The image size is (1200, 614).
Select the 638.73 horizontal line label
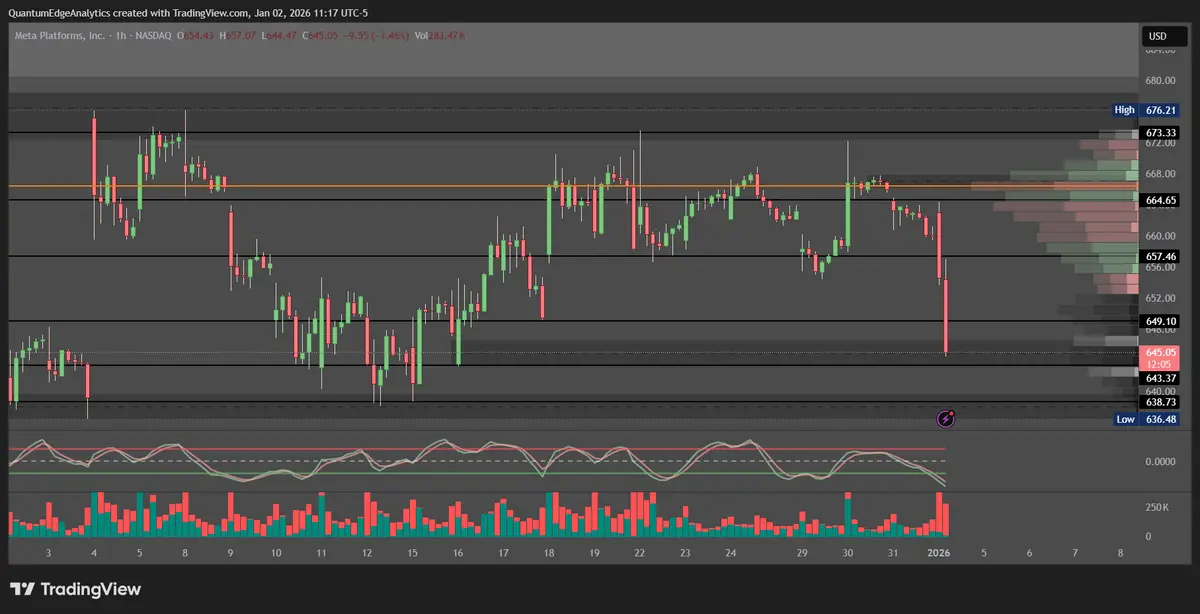(1160, 402)
